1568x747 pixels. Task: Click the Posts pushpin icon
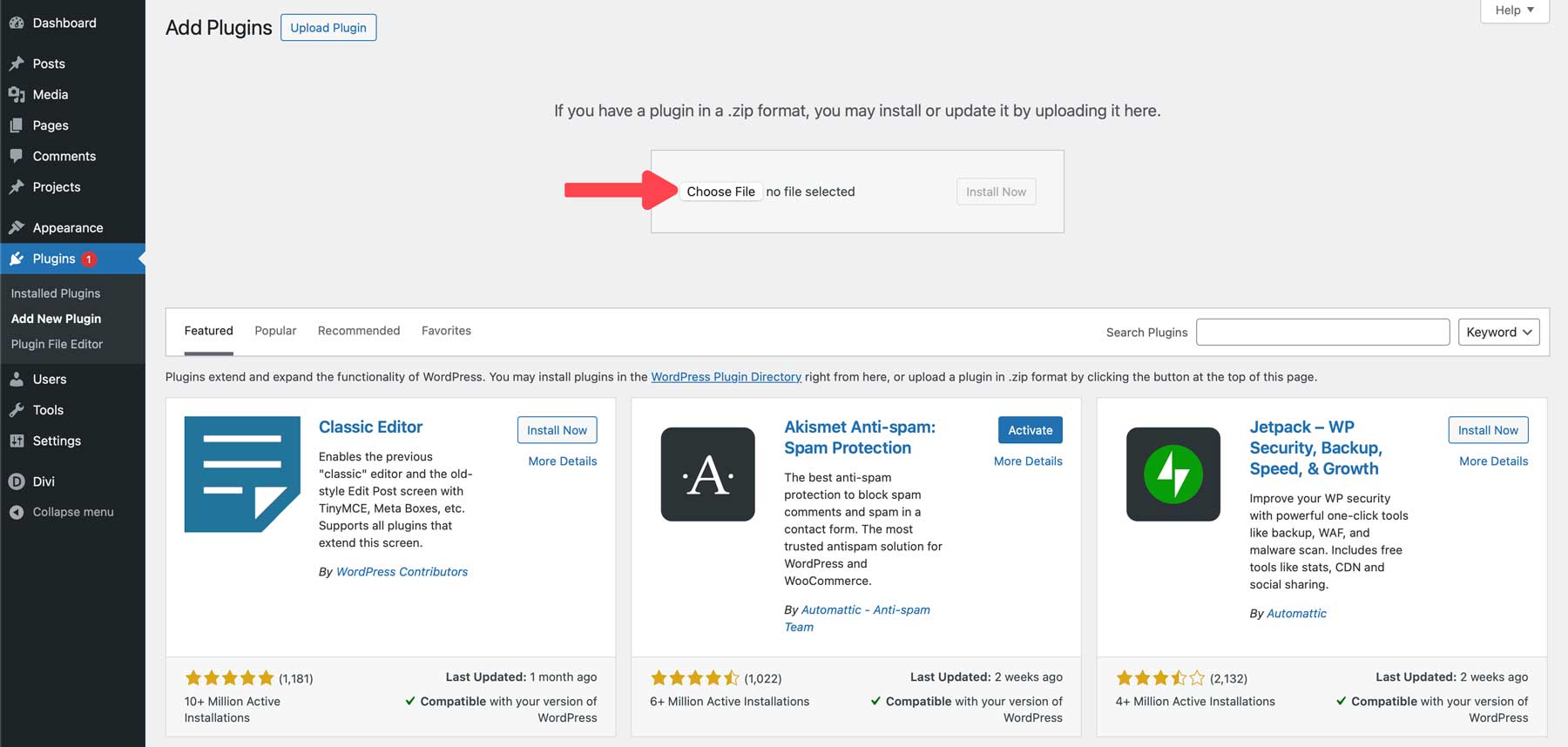17,64
